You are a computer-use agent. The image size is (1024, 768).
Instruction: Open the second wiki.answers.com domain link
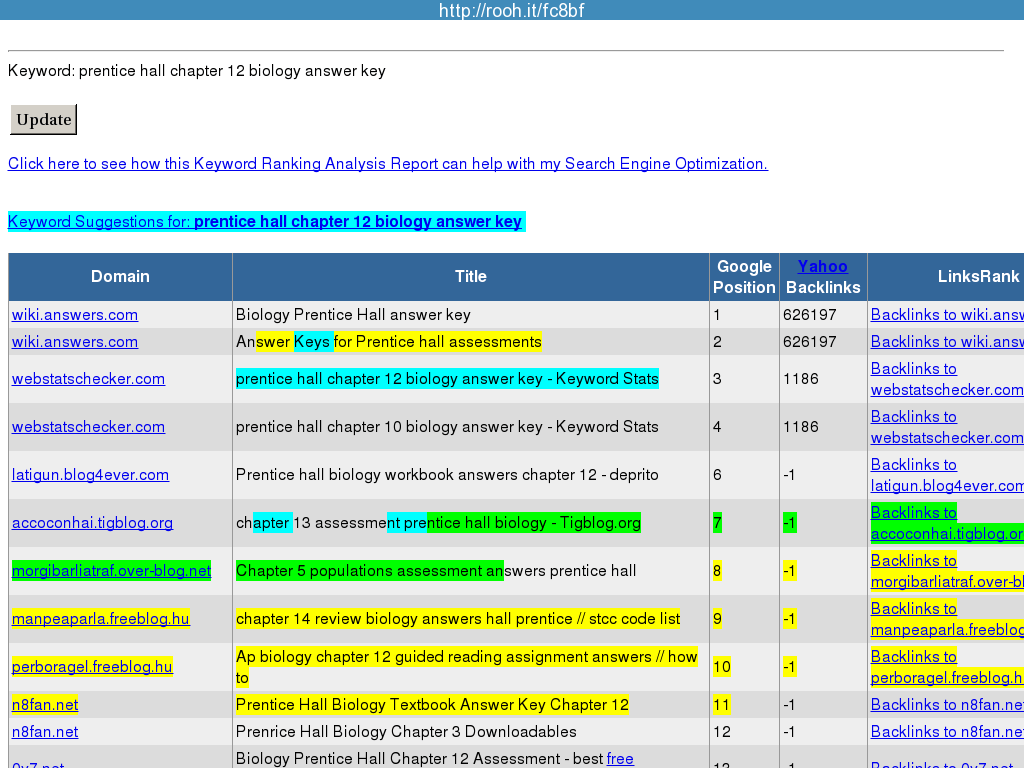point(75,342)
